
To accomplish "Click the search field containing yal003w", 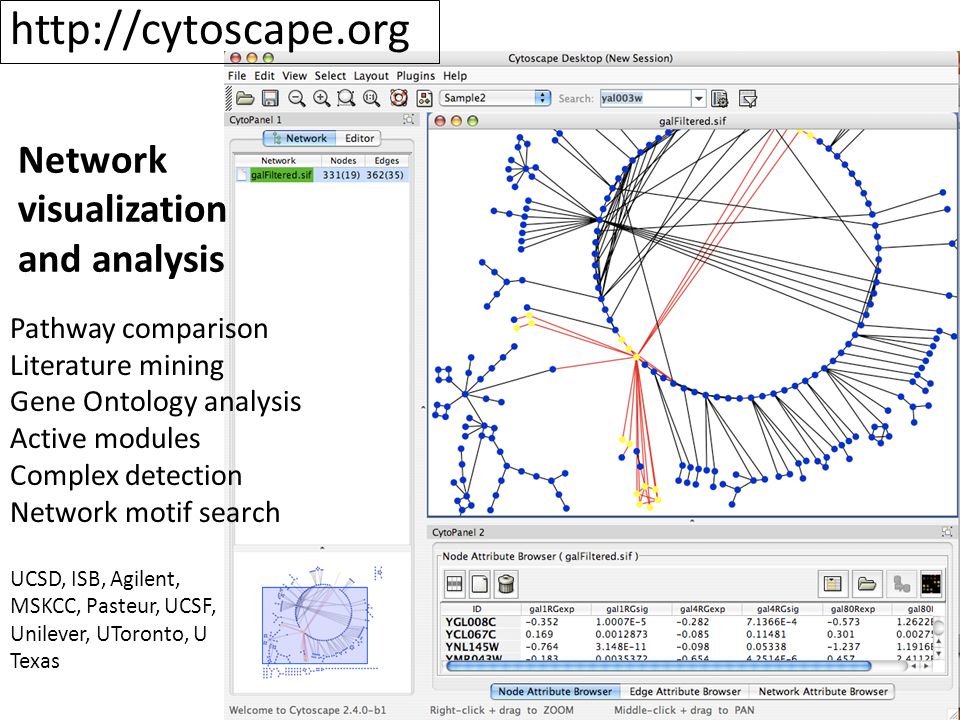I will 645,98.
